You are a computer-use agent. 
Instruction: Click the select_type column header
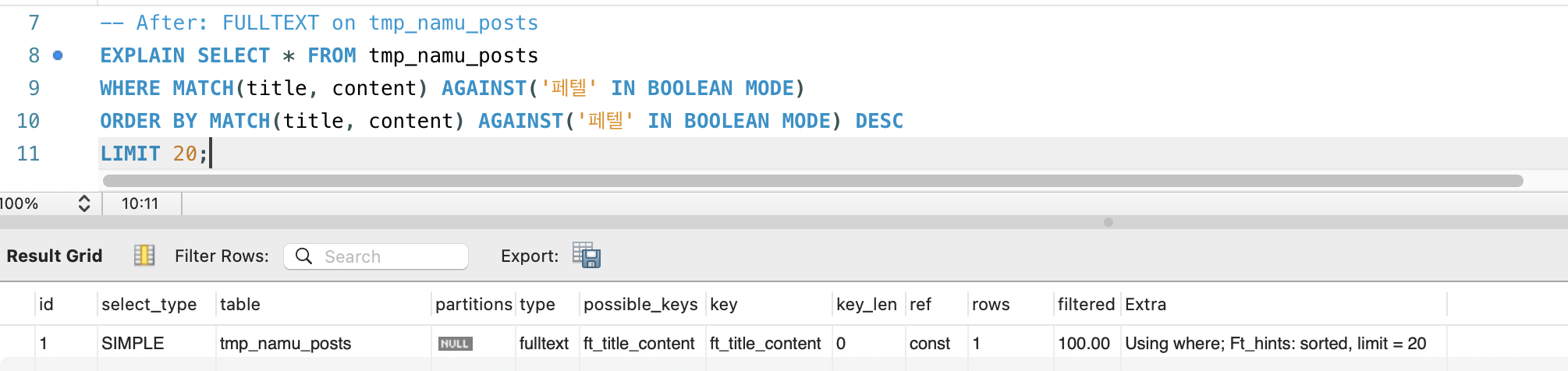point(149,304)
